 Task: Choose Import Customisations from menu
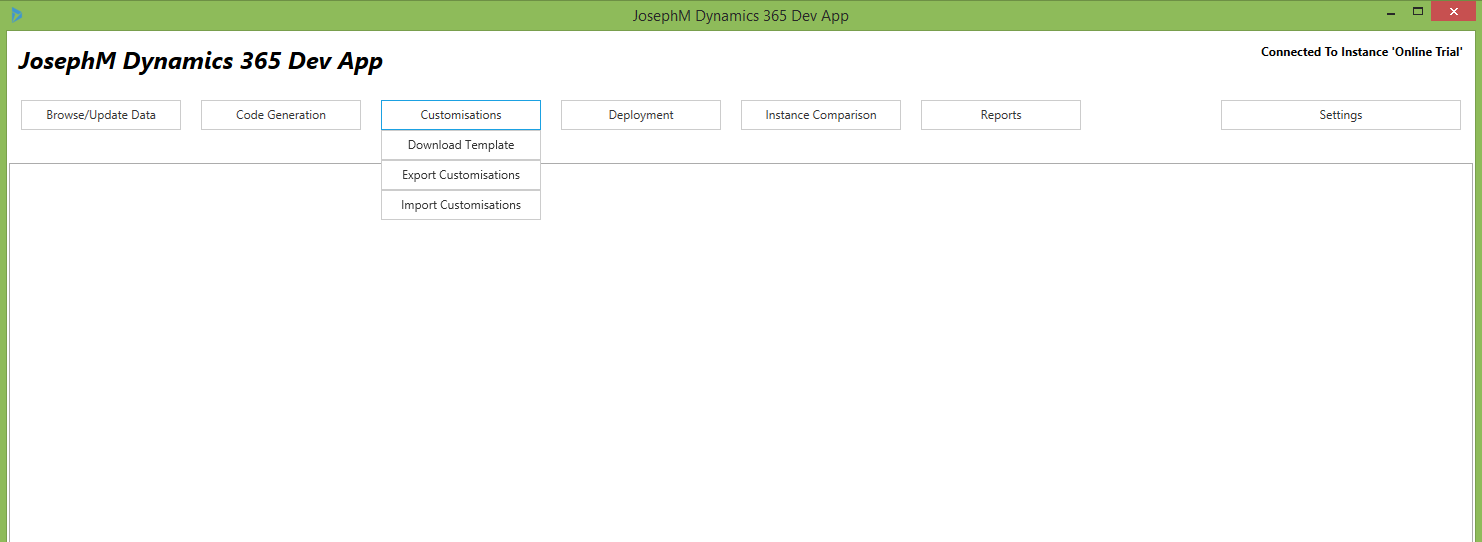coord(461,205)
